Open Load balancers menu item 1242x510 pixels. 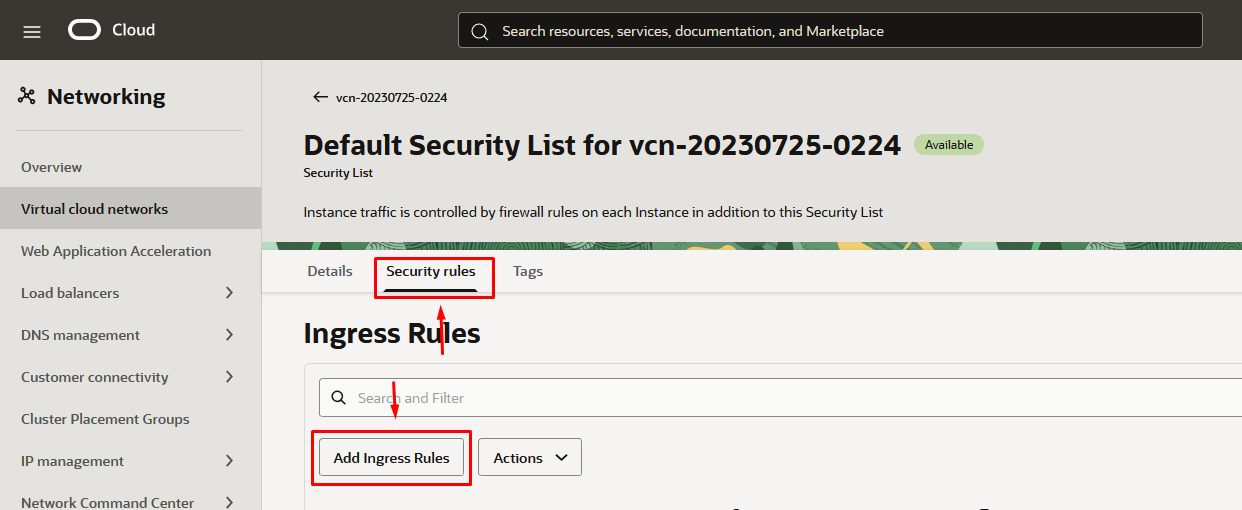click(70, 293)
